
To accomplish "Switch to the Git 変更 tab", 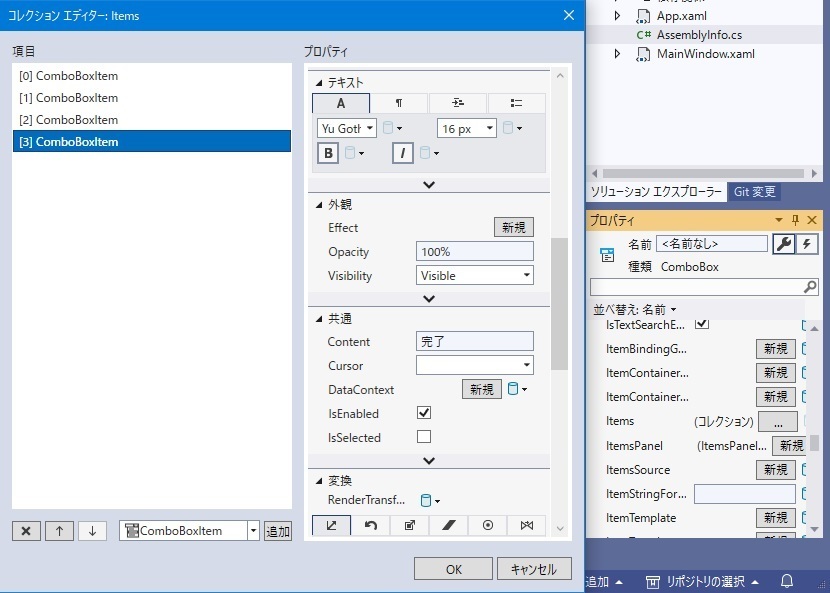I will 754,191.
